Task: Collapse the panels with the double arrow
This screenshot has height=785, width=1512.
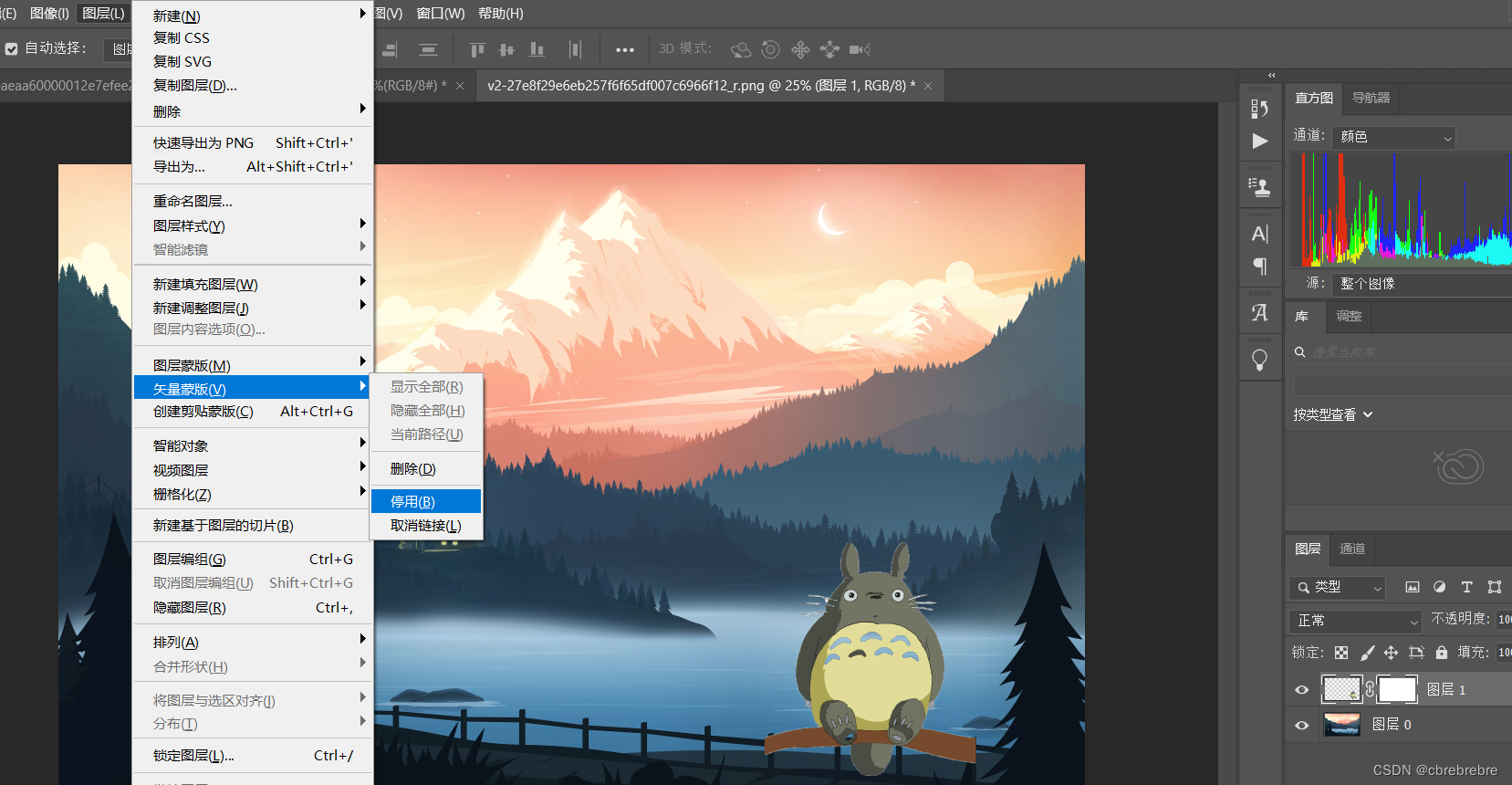Action: coord(1272,76)
